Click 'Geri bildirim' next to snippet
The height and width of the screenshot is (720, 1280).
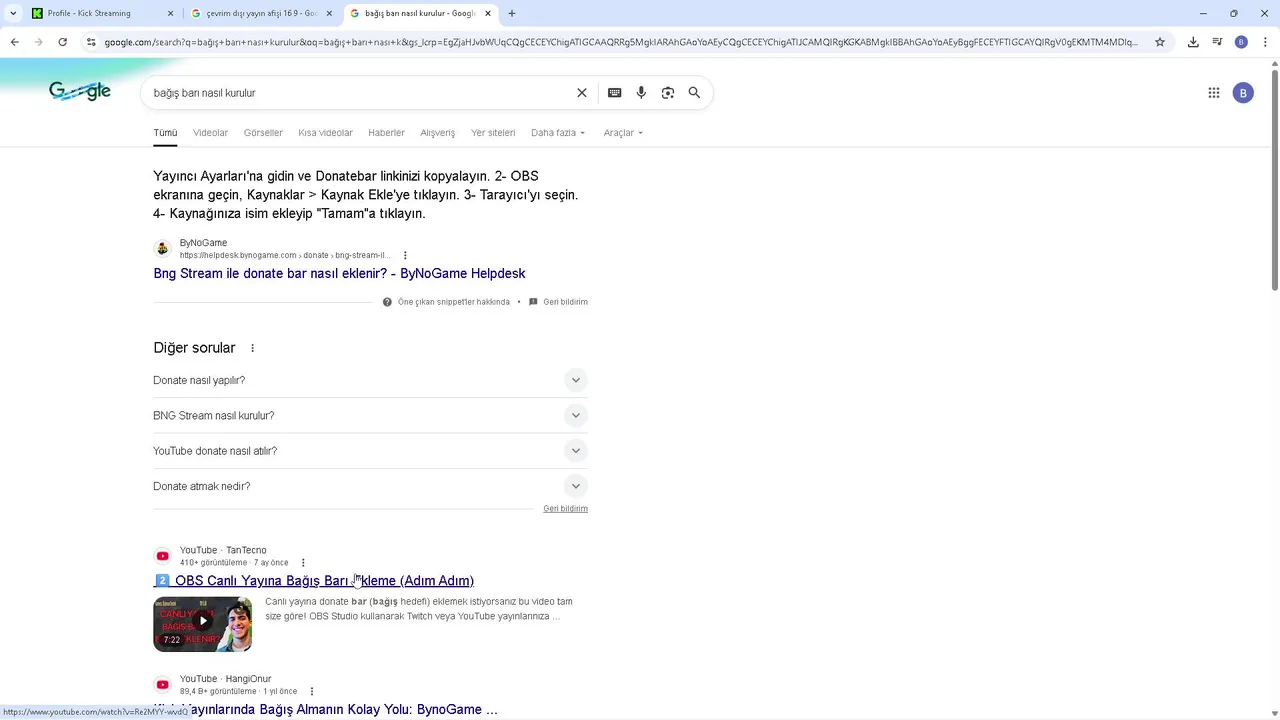click(565, 302)
